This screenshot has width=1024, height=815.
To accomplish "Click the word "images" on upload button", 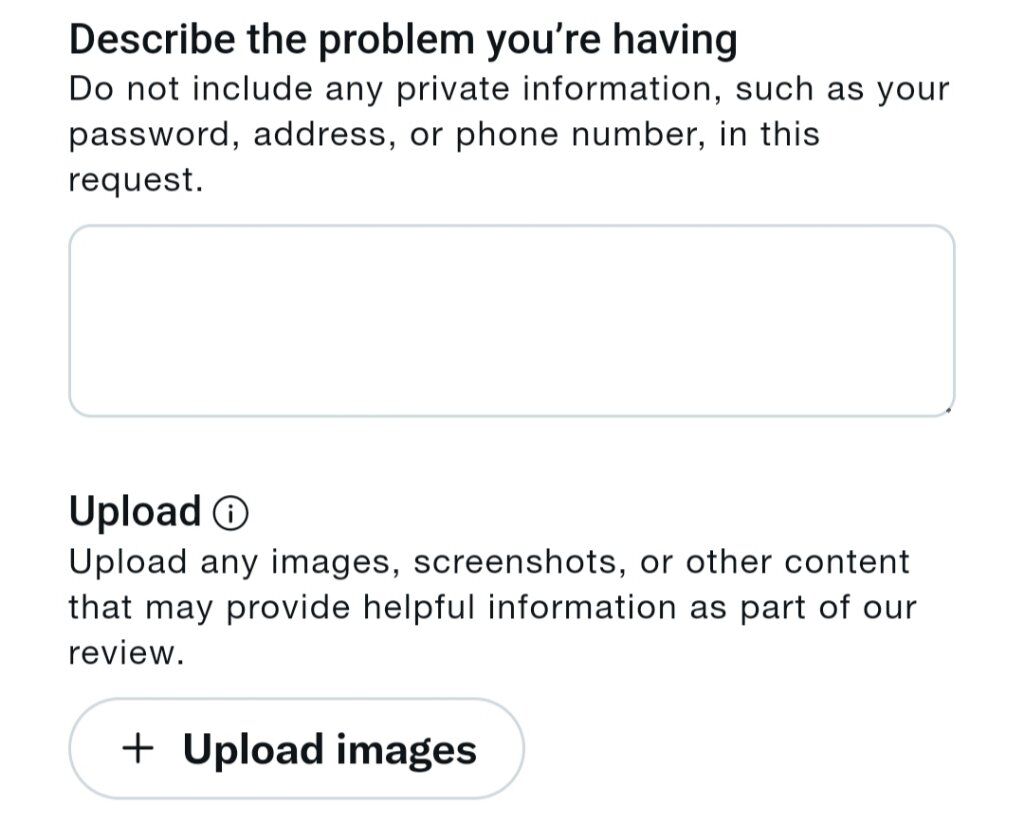I will (406, 750).
